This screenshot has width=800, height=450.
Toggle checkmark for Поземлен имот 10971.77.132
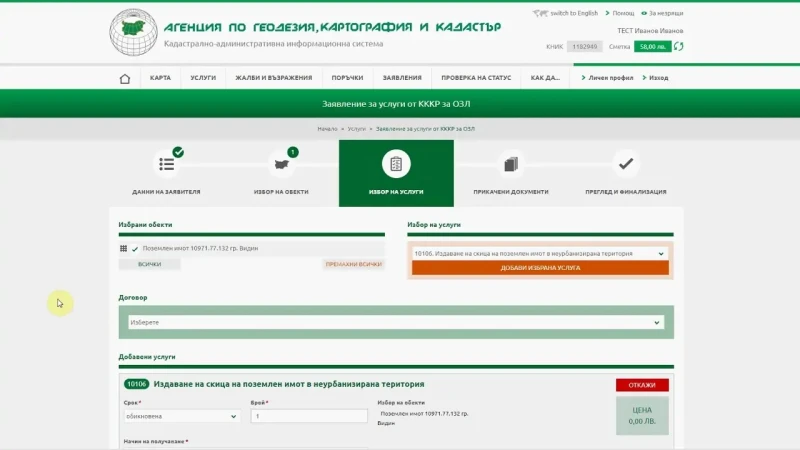[x=135, y=249]
